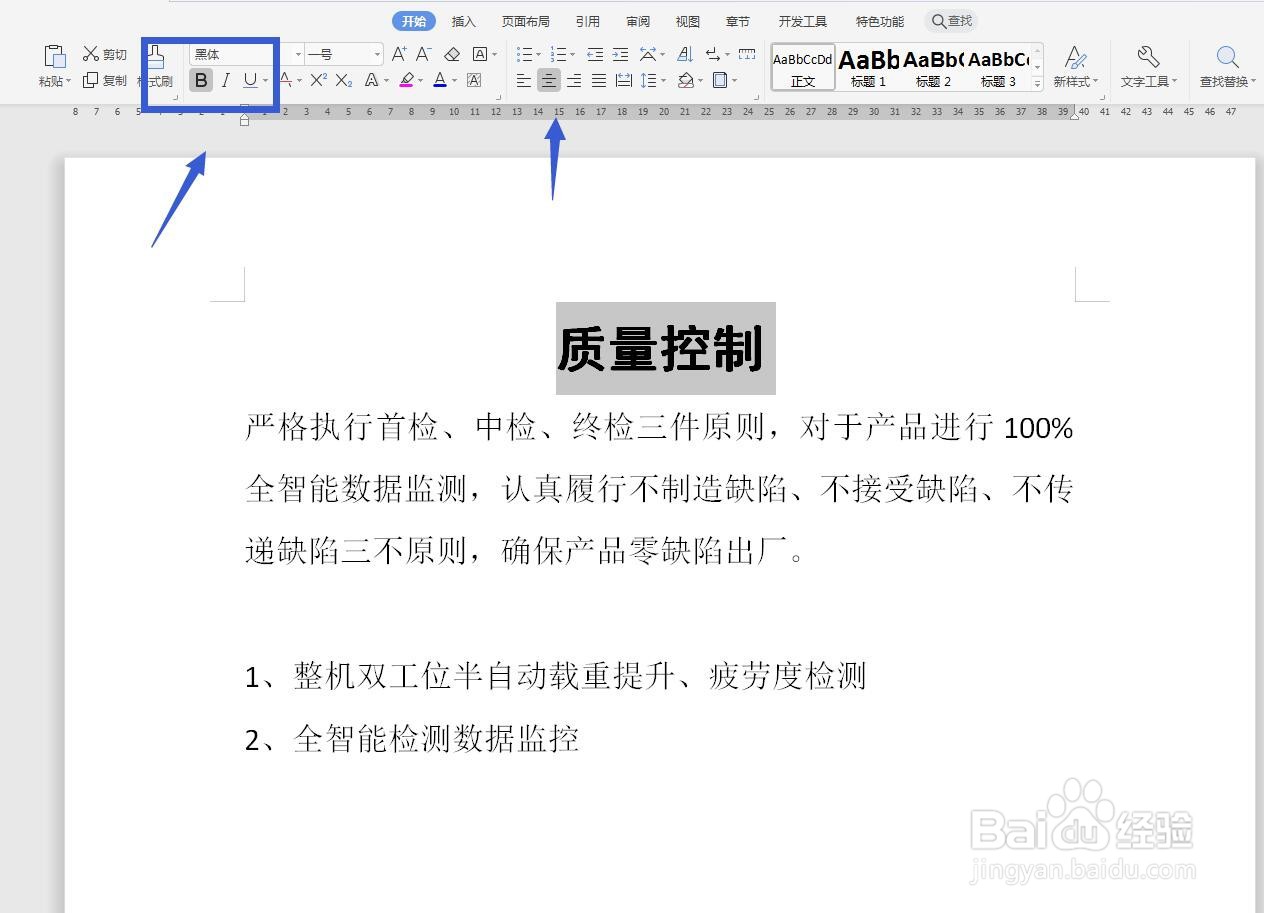Increase paragraph indent

[620, 54]
